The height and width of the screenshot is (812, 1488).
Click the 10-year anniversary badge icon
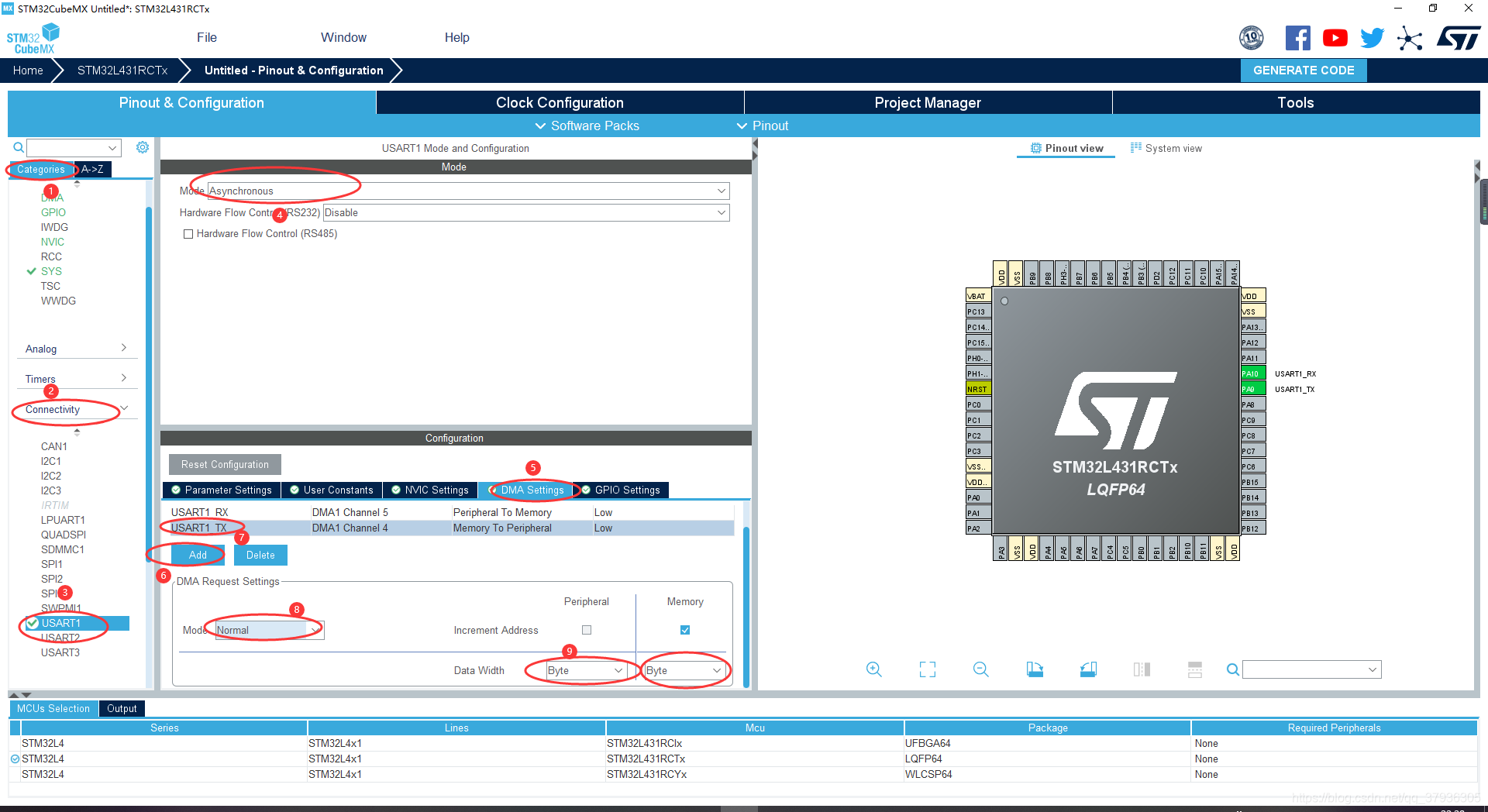point(1252,38)
